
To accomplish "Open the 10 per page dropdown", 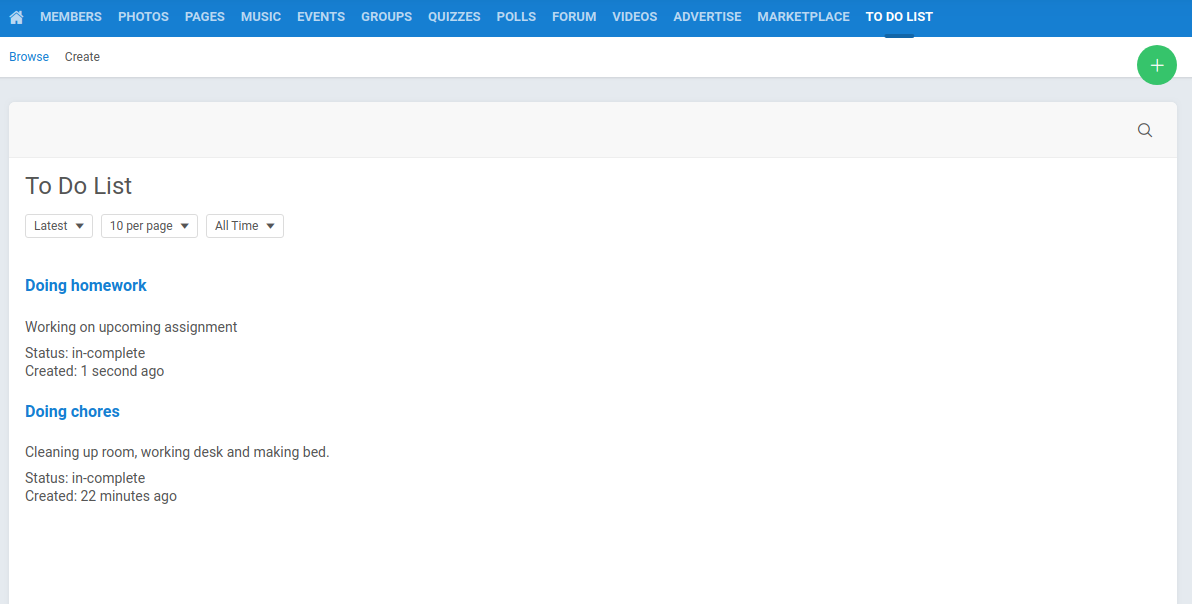I will point(150,226).
